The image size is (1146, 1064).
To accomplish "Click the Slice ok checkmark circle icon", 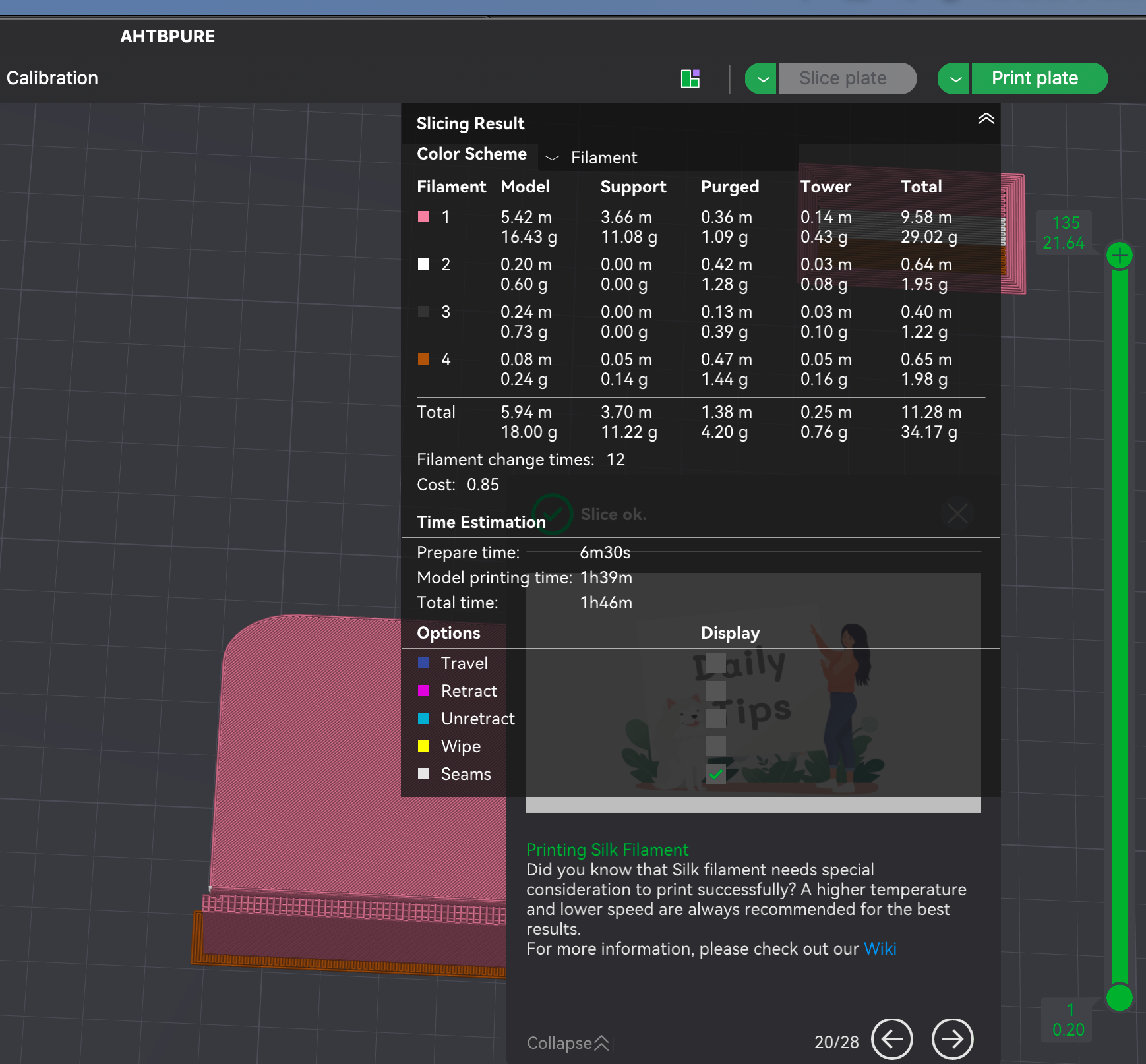I will click(x=553, y=514).
